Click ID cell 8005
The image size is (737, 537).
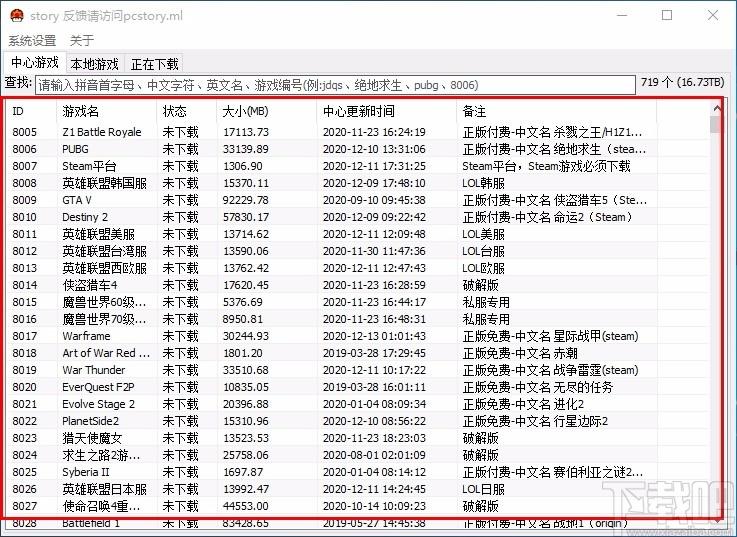(24, 132)
